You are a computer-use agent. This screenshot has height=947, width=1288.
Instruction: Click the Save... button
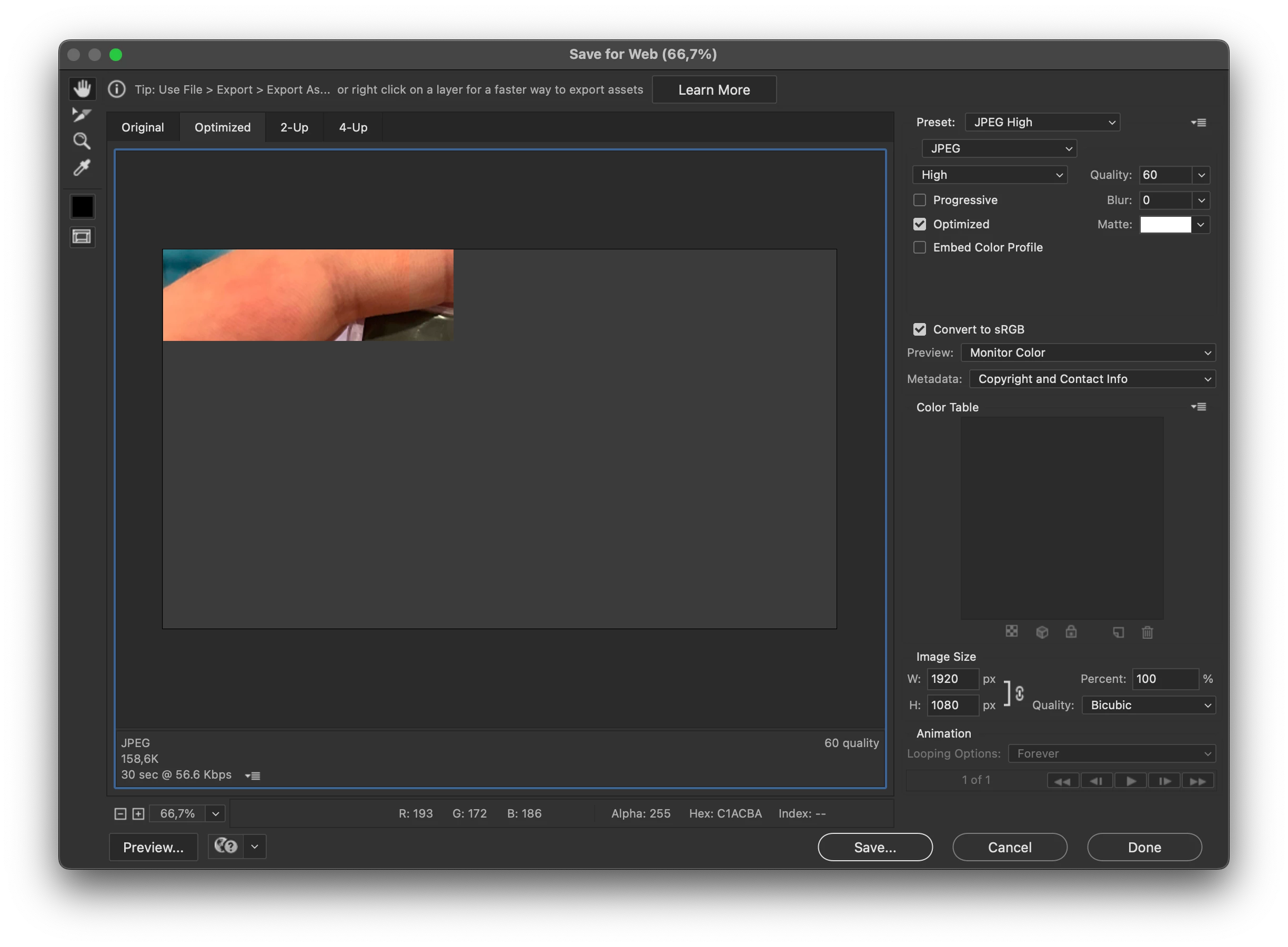point(875,847)
